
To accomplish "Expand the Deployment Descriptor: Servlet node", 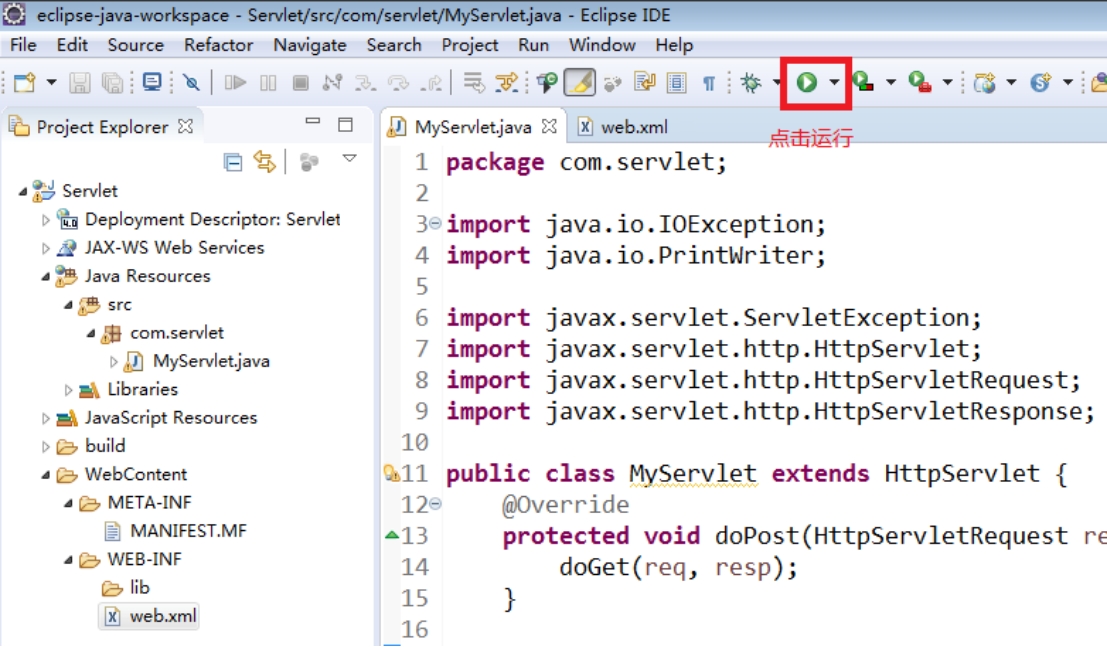I will coord(46,220).
